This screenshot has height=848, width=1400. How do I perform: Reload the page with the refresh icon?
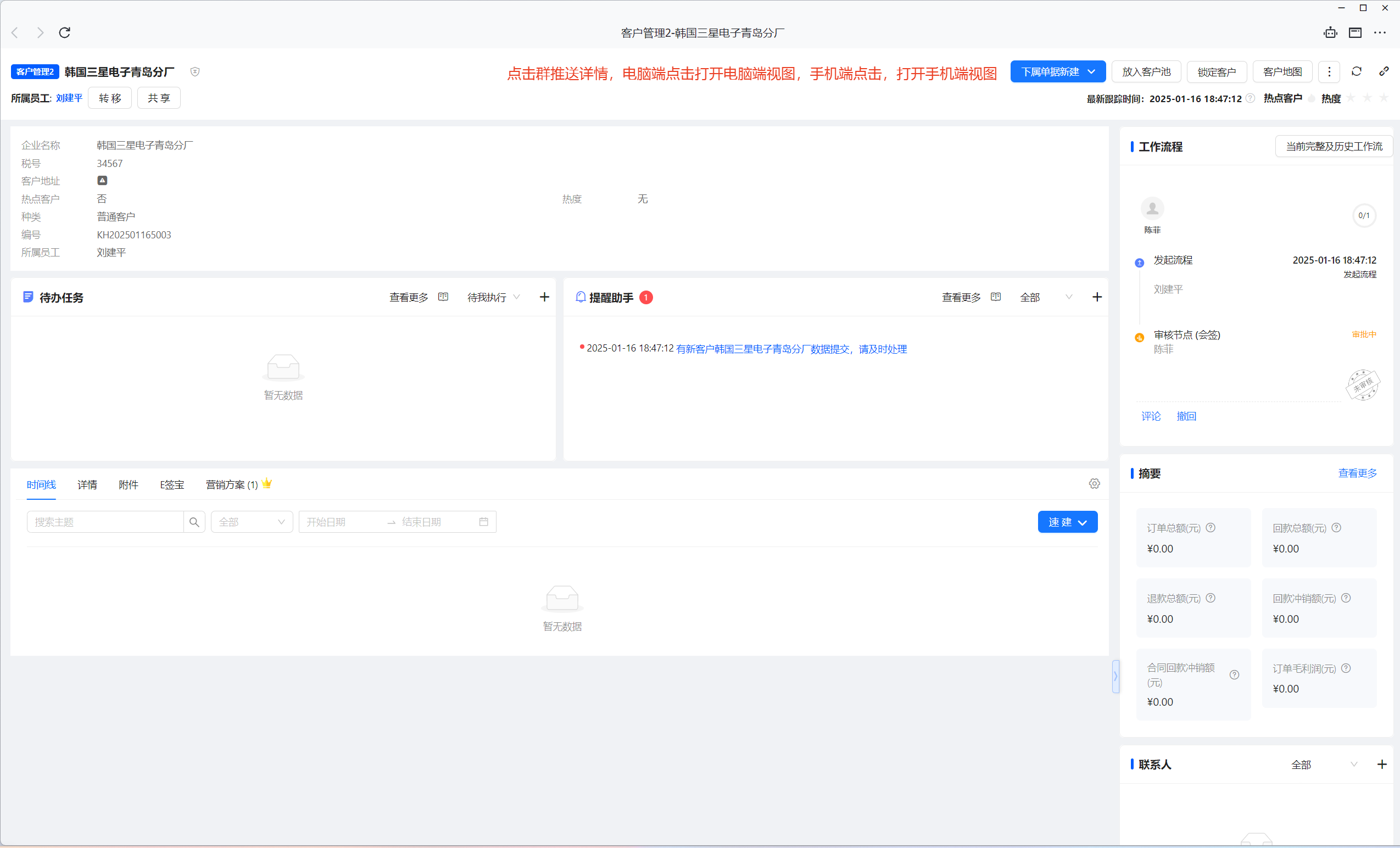coord(65,32)
